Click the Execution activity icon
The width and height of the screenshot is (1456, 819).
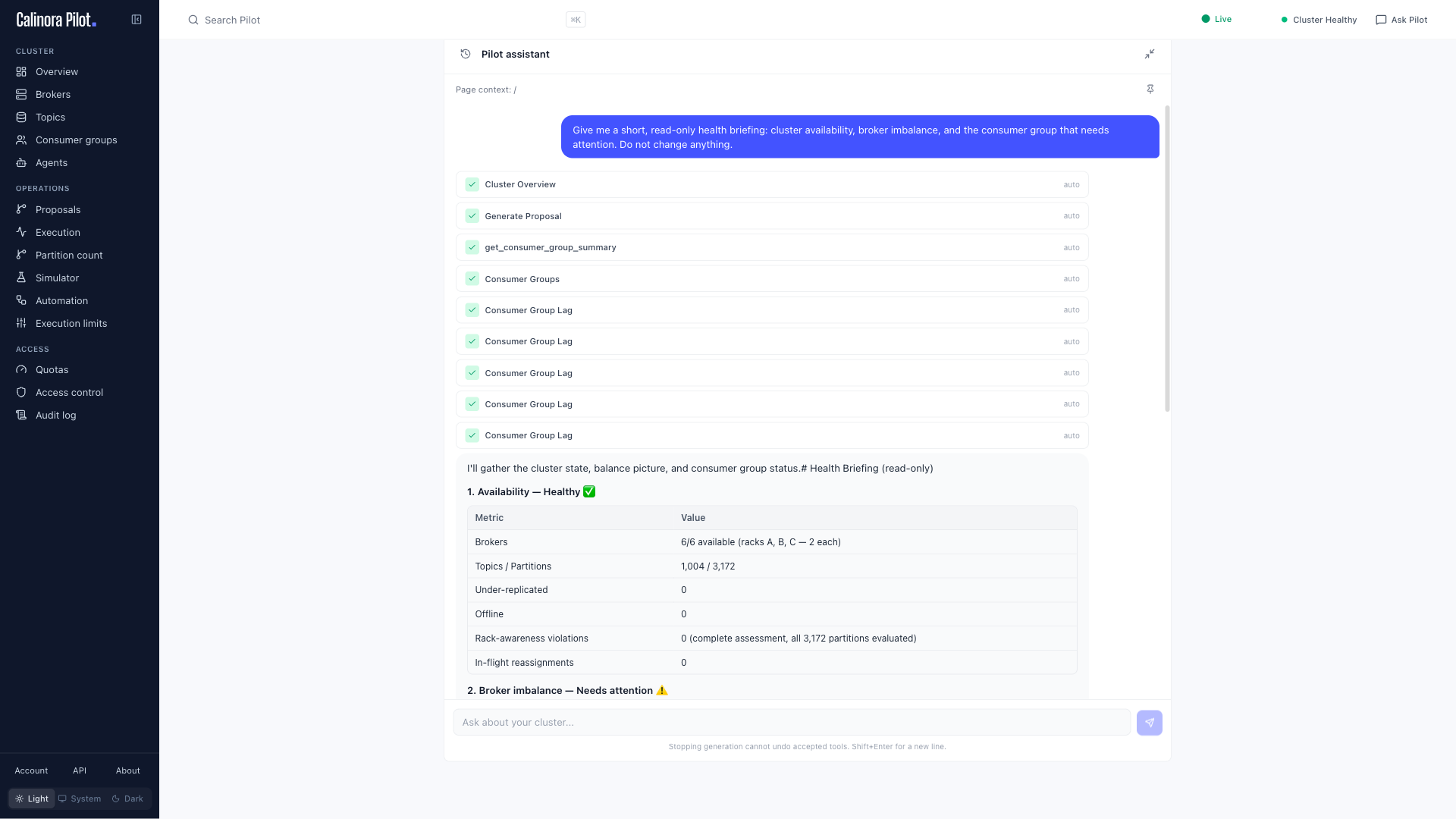[21, 232]
